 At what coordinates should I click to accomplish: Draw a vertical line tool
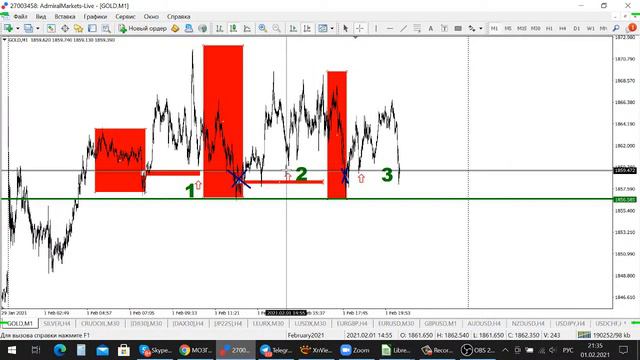pos(376,28)
